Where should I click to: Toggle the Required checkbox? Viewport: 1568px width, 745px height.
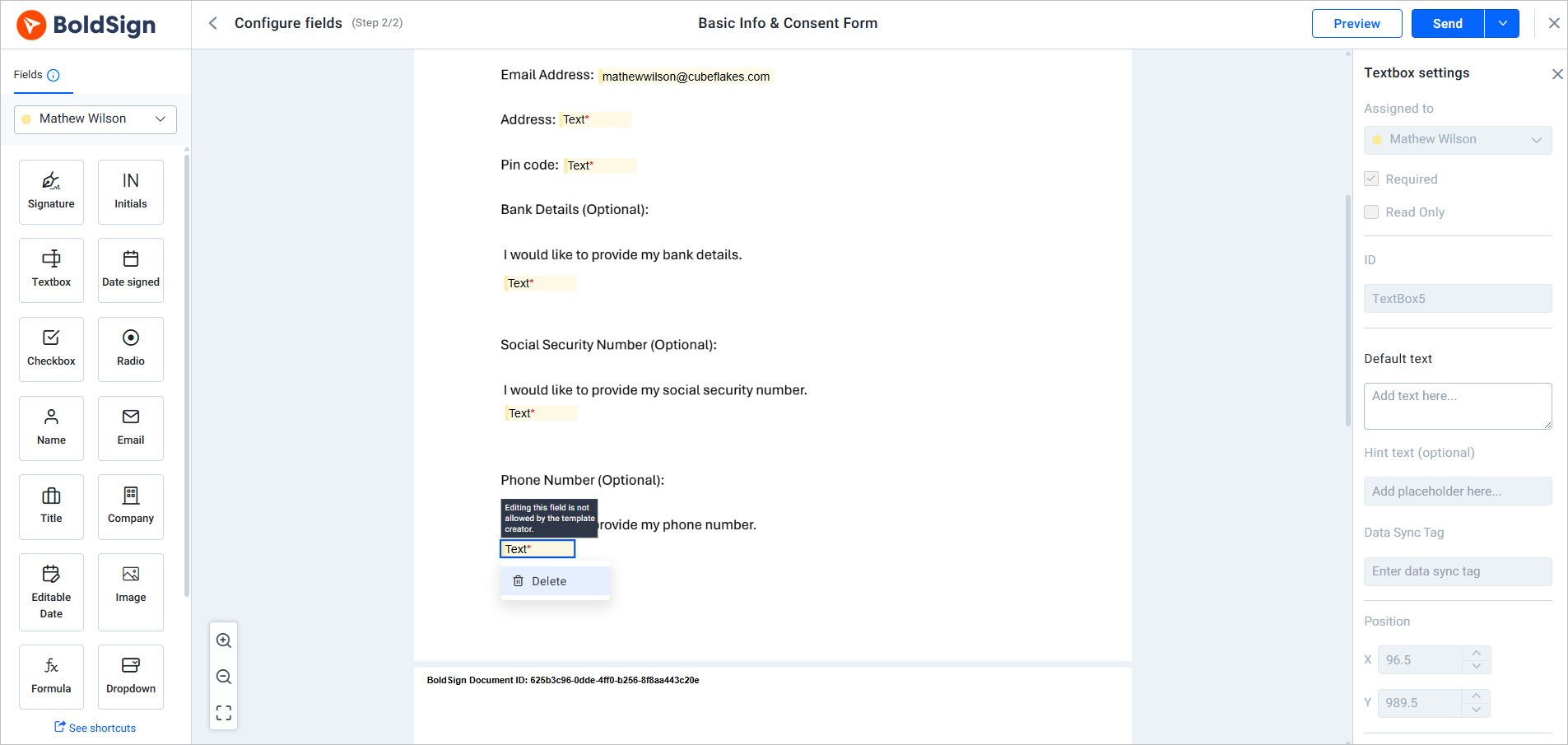(x=1371, y=179)
